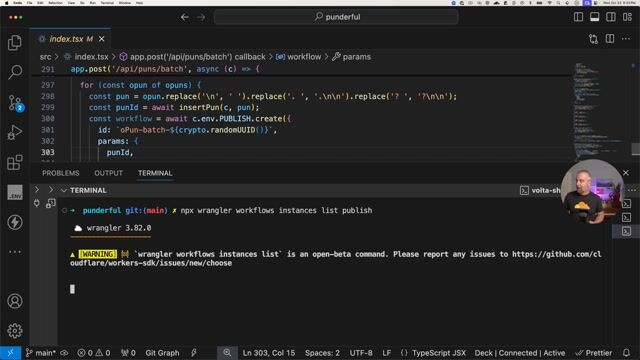Close the bottom panel with the X
The image size is (640, 360).
tap(626, 173)
